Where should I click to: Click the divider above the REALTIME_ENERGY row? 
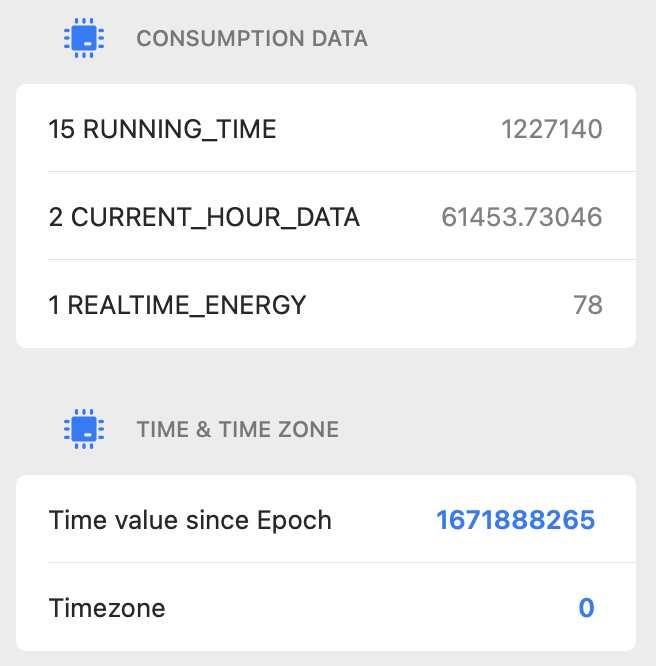coord(340,260)
